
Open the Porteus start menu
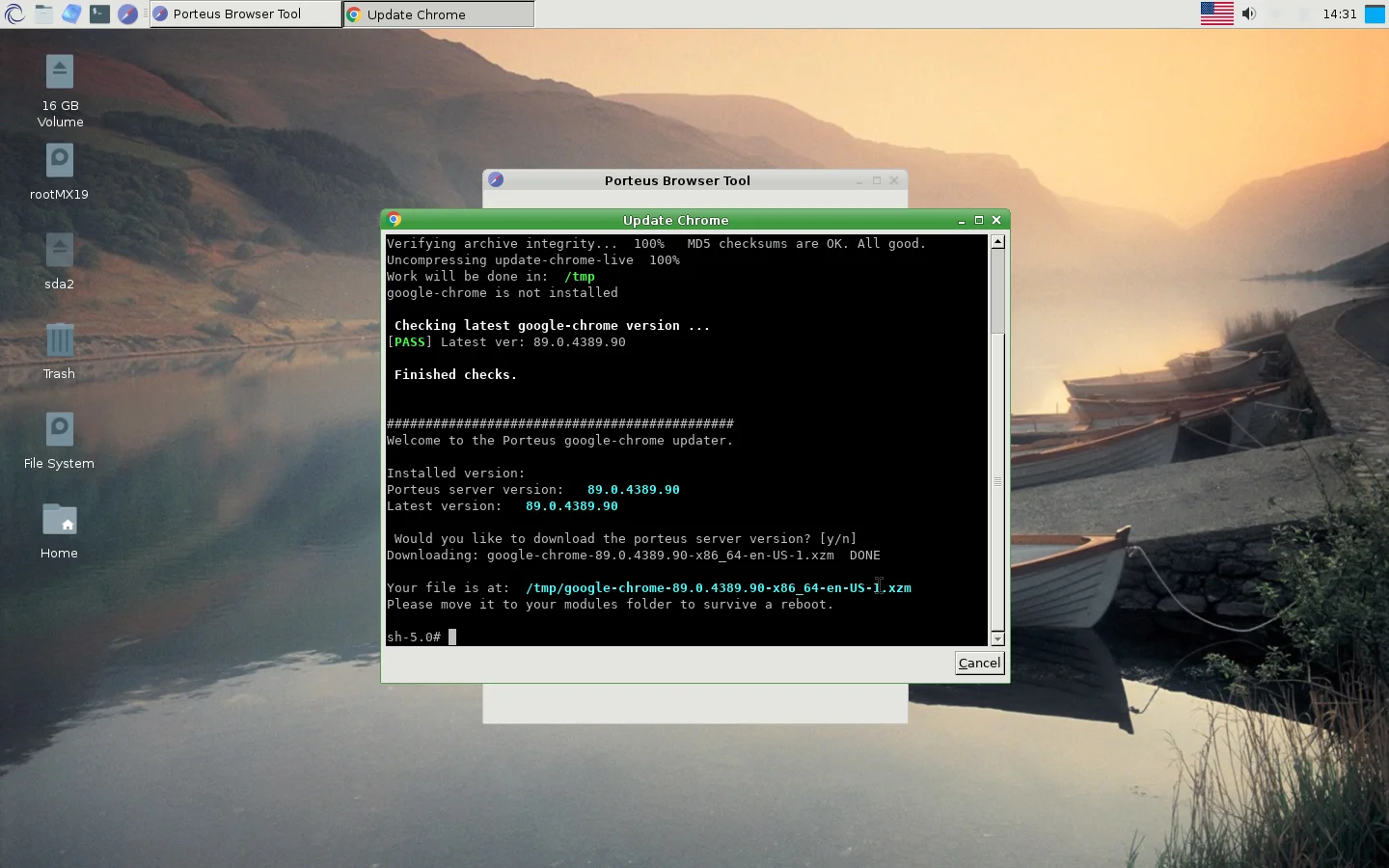(14, 14)
